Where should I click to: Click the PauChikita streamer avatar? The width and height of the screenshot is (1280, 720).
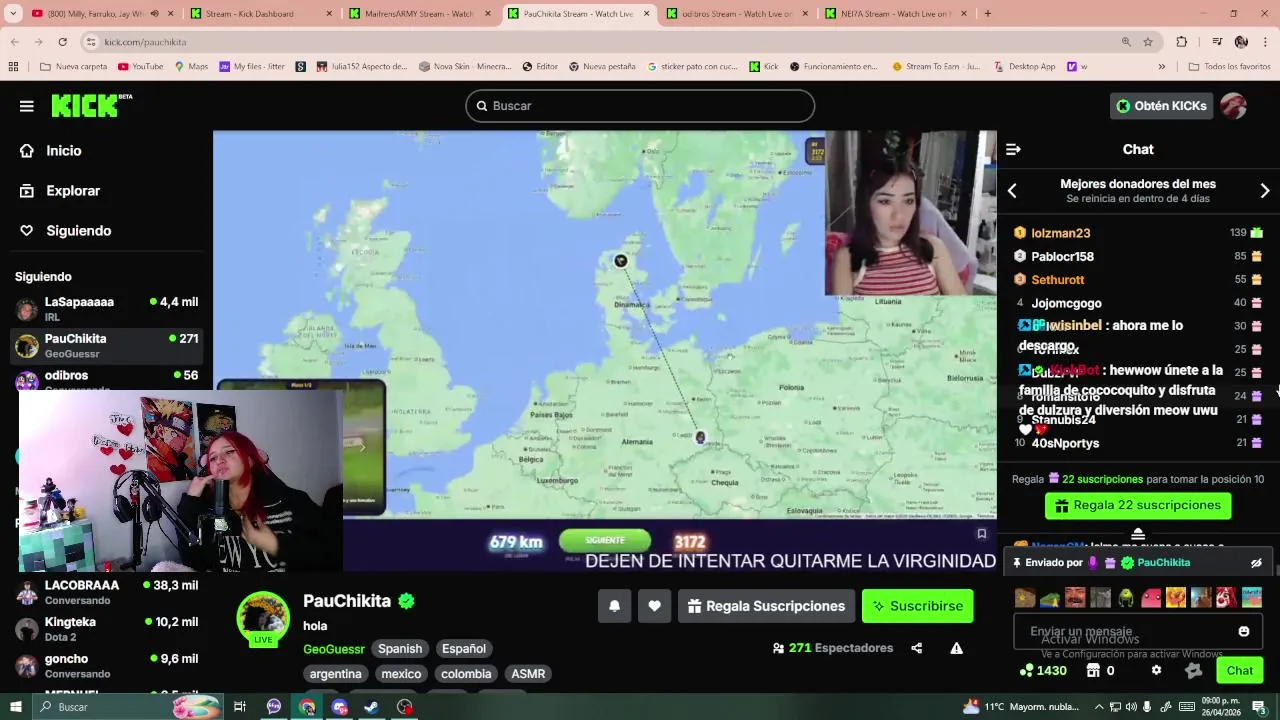(263, 617)
